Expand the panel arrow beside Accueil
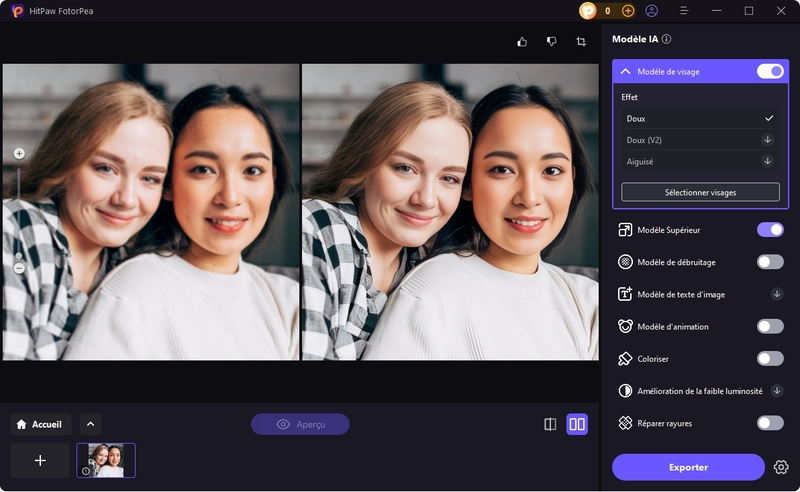This screenshot has height=492, width=800. (90, 424)
